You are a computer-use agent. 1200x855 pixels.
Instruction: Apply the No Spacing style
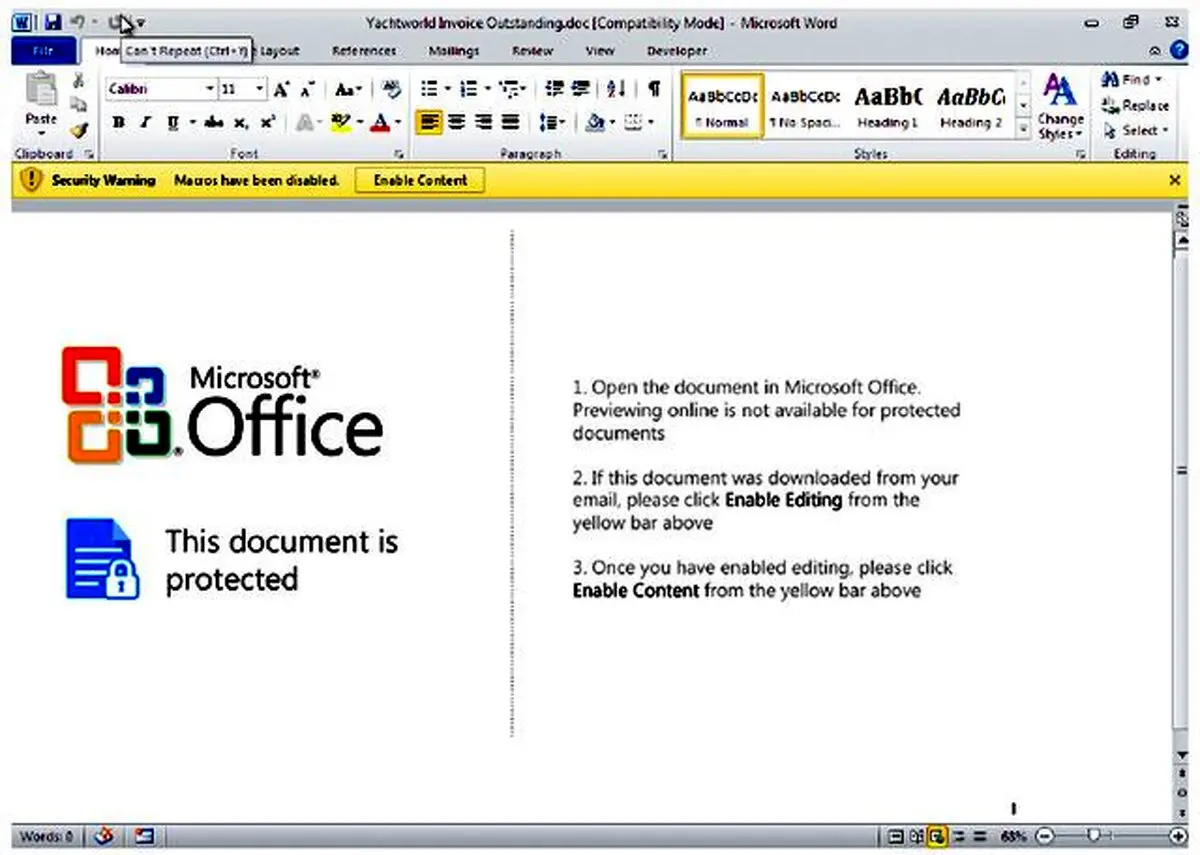(x=805, y=107)
